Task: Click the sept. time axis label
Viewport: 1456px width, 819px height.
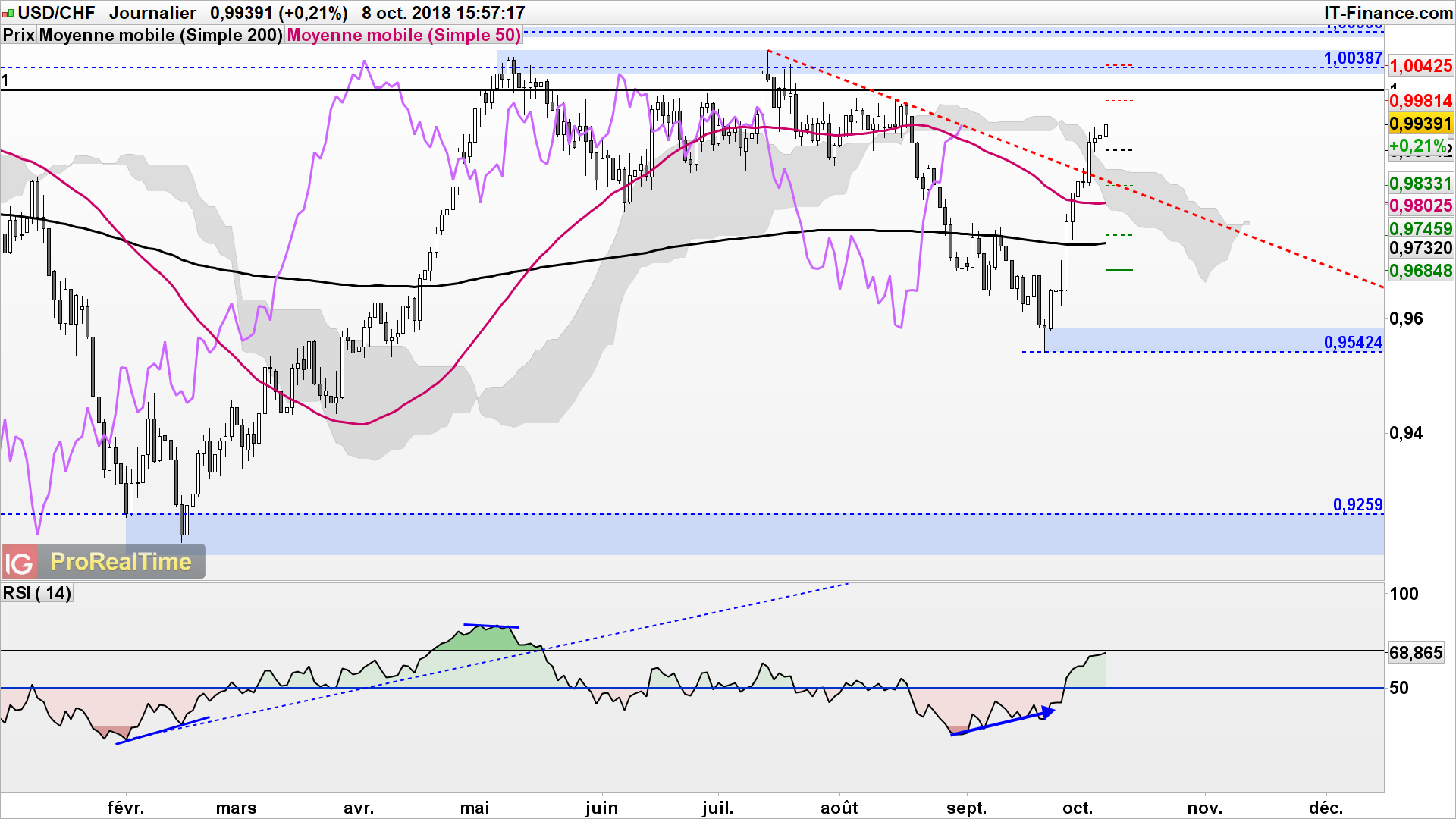Action: [966, 808]
